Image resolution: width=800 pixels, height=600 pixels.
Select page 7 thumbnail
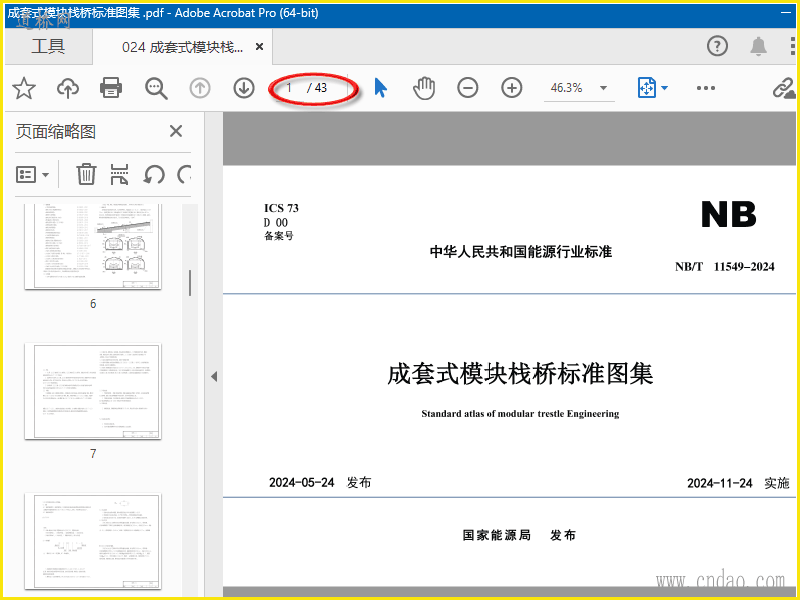click(93, 391)
